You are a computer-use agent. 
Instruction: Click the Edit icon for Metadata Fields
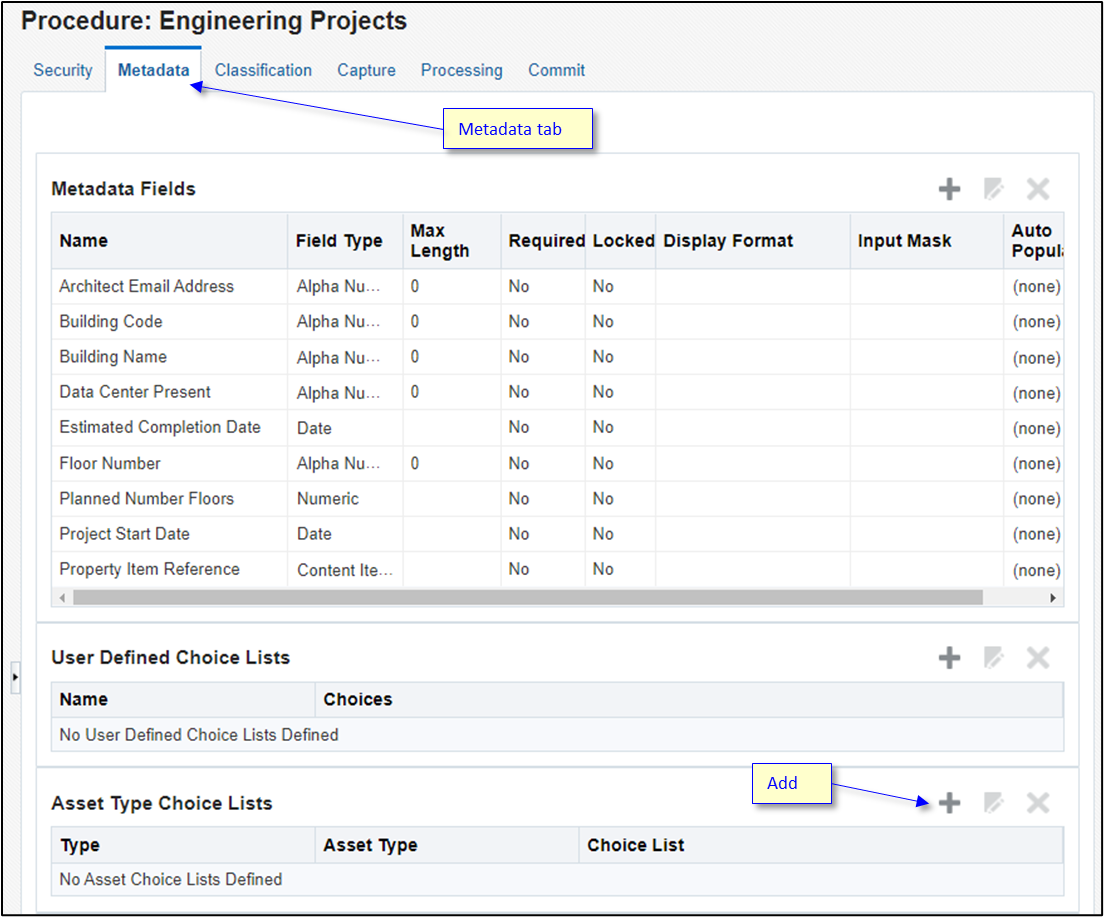click(993, 188)
